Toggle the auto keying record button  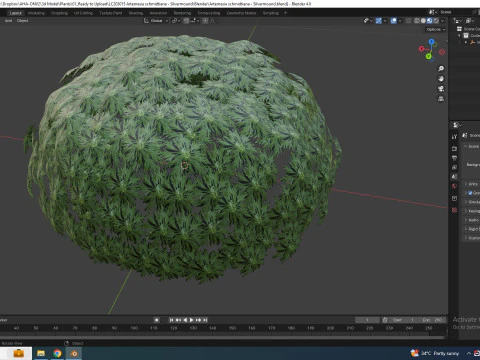click(157, 320)
